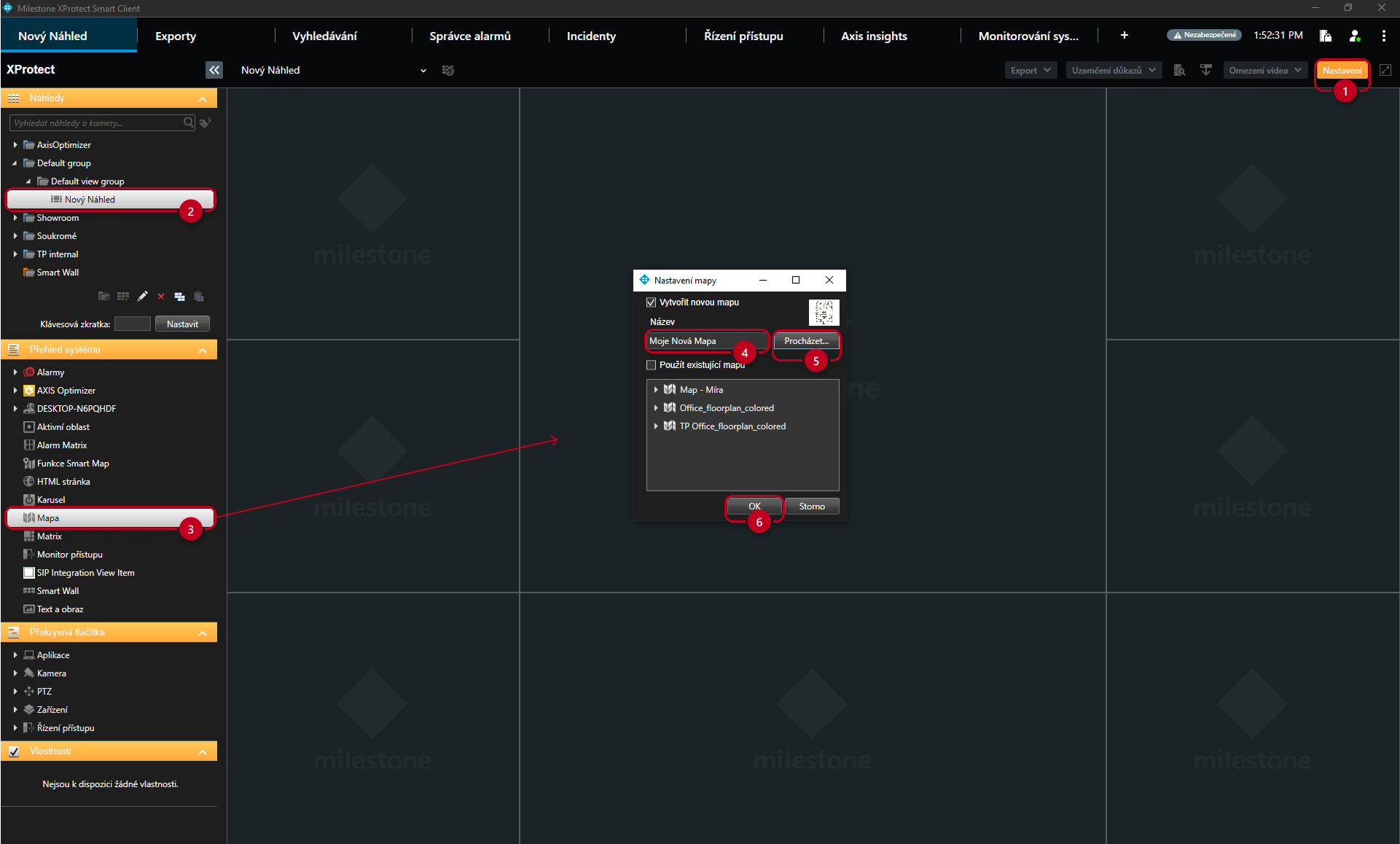This screenshot has width=1400, height=844.
Task: Confirm map settings with OK
Action: pyautogui.click(x=754, y=507)
